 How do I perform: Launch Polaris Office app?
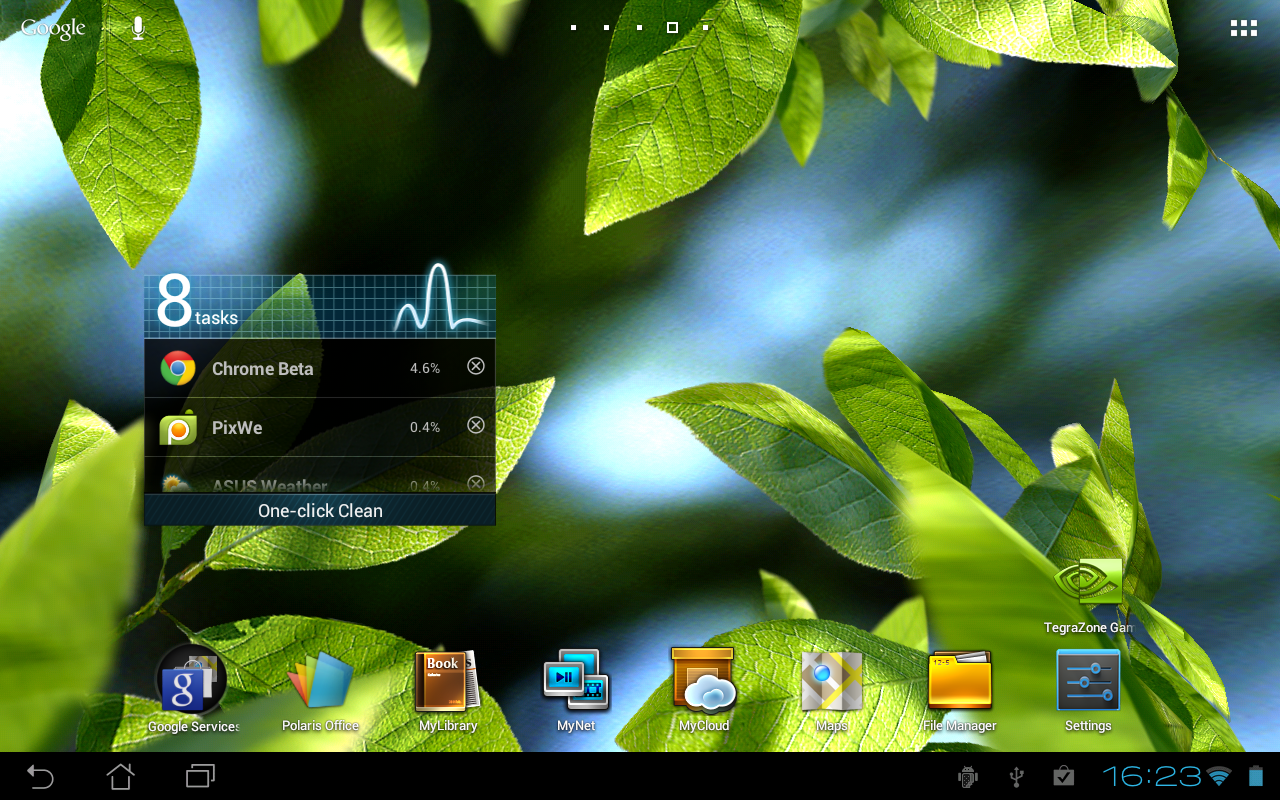[x=320, y=681]
